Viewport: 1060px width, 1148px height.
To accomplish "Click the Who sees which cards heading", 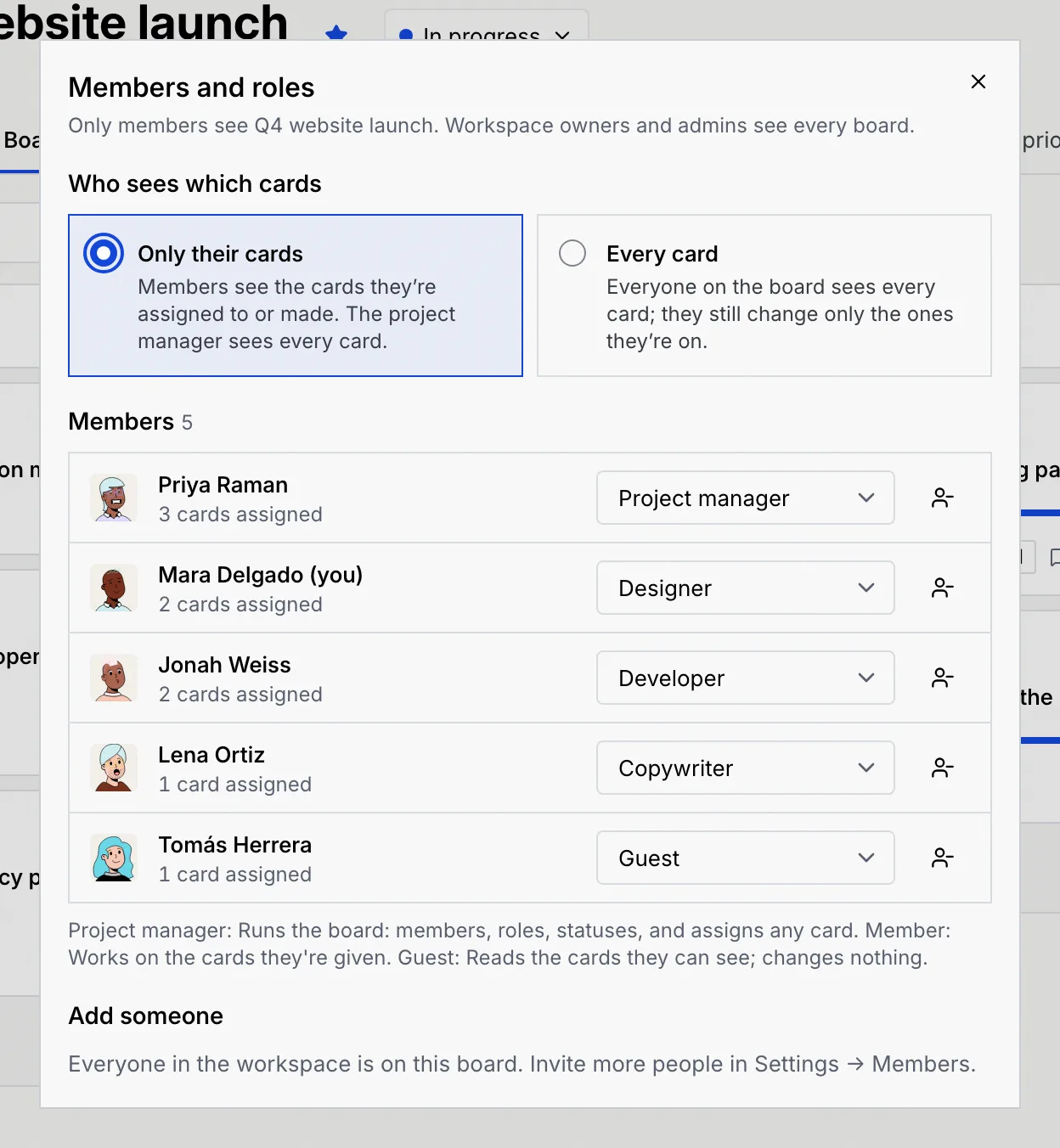I will coord(195,183).
